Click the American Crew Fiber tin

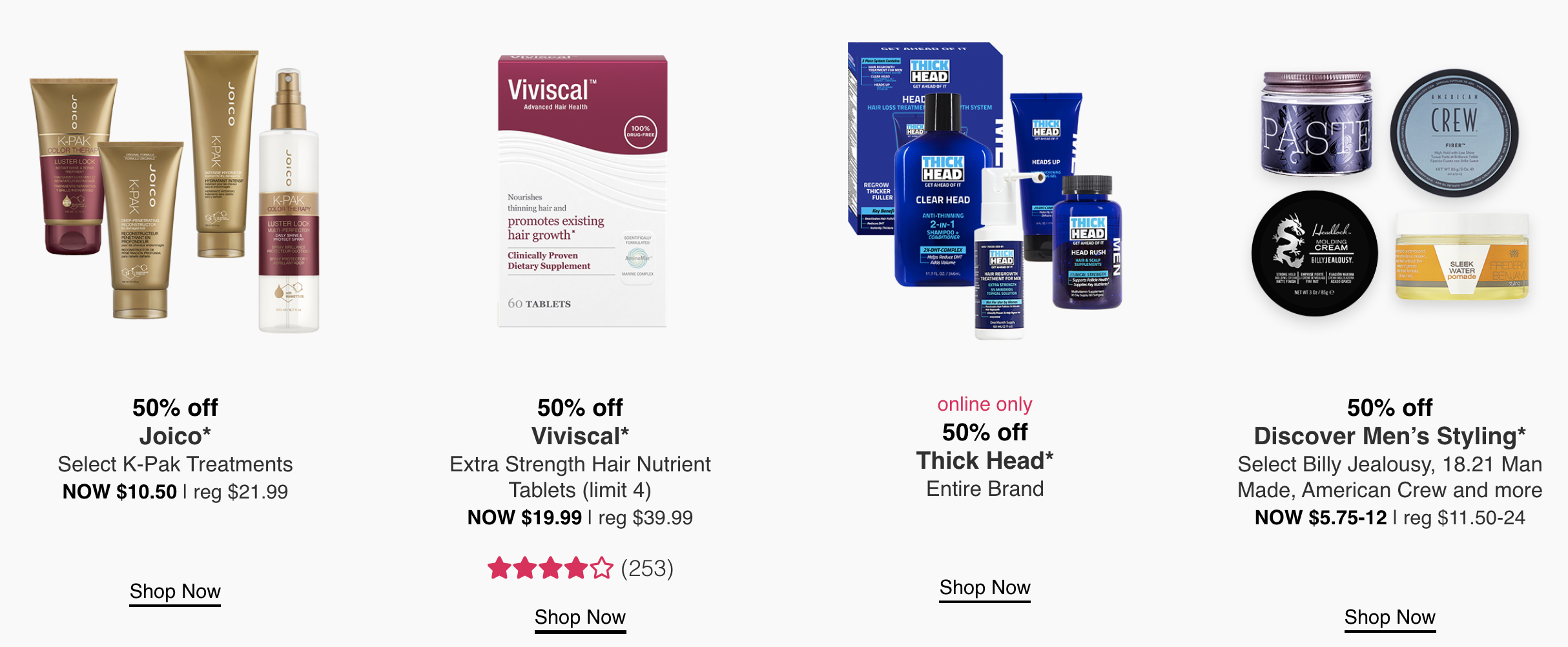1454,133
